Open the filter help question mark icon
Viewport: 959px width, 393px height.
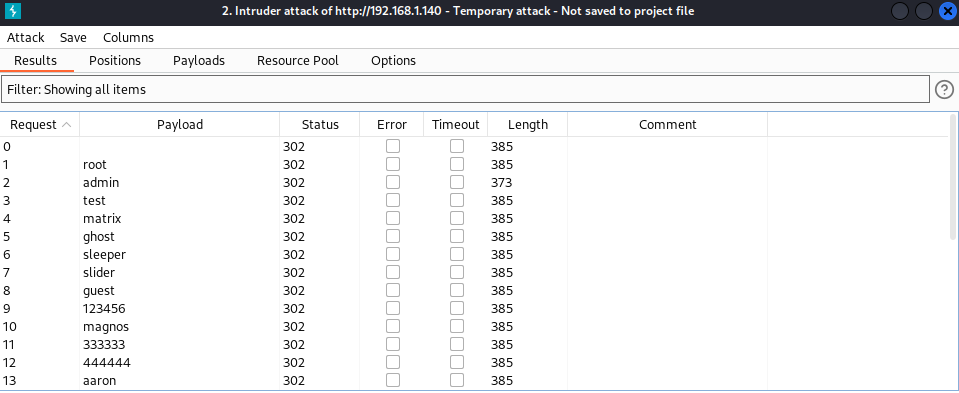tap(944, 90)
